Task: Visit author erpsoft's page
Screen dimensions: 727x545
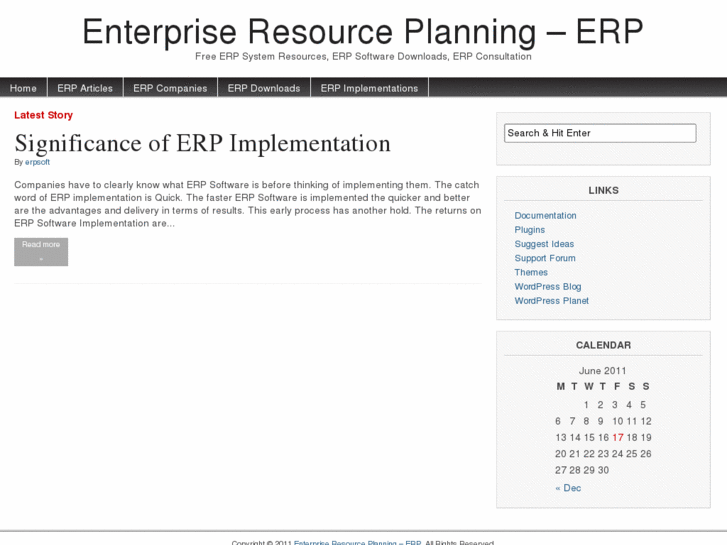Action: click(x=37, y=162)
